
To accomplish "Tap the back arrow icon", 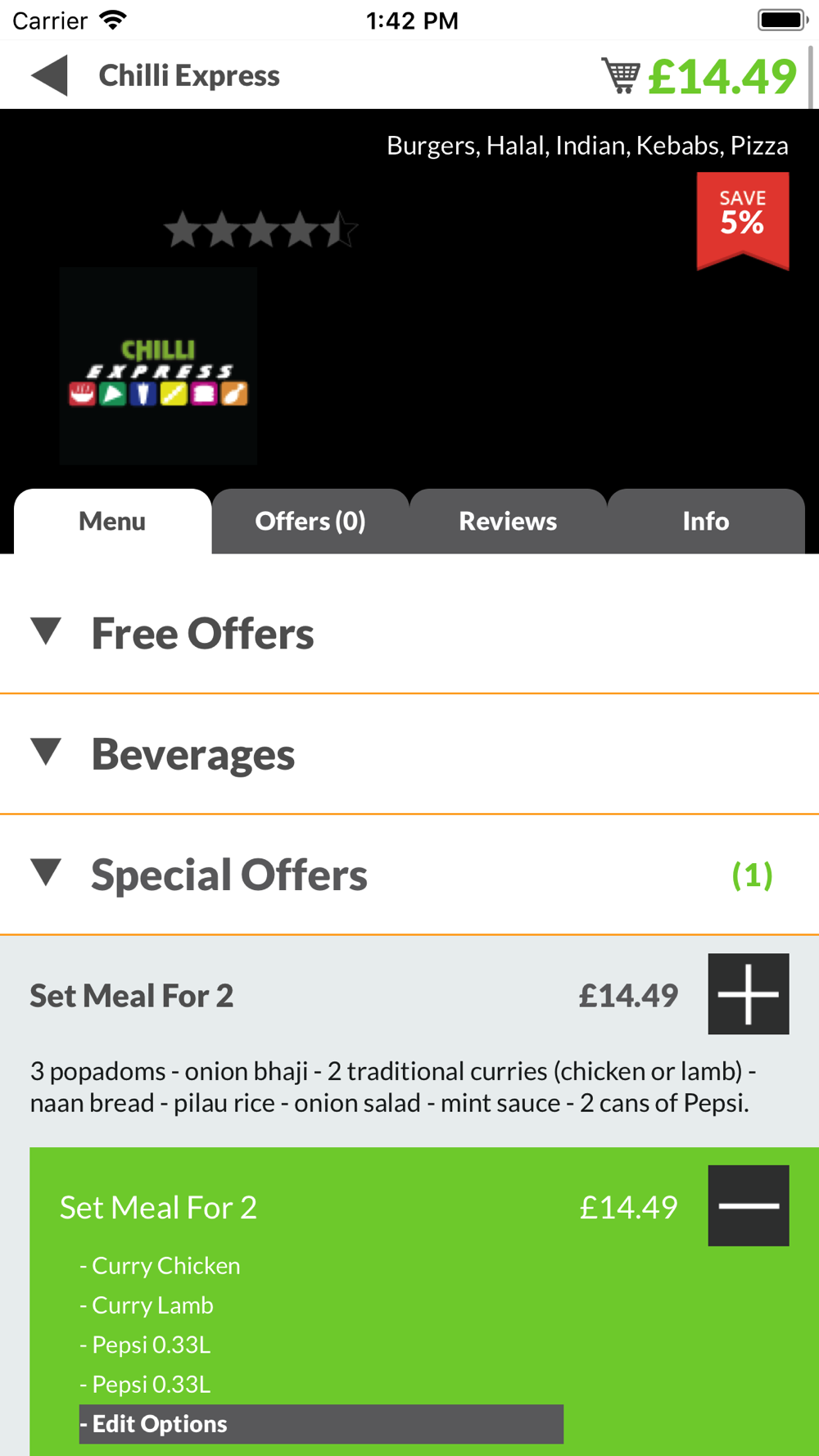I will 49,75.
